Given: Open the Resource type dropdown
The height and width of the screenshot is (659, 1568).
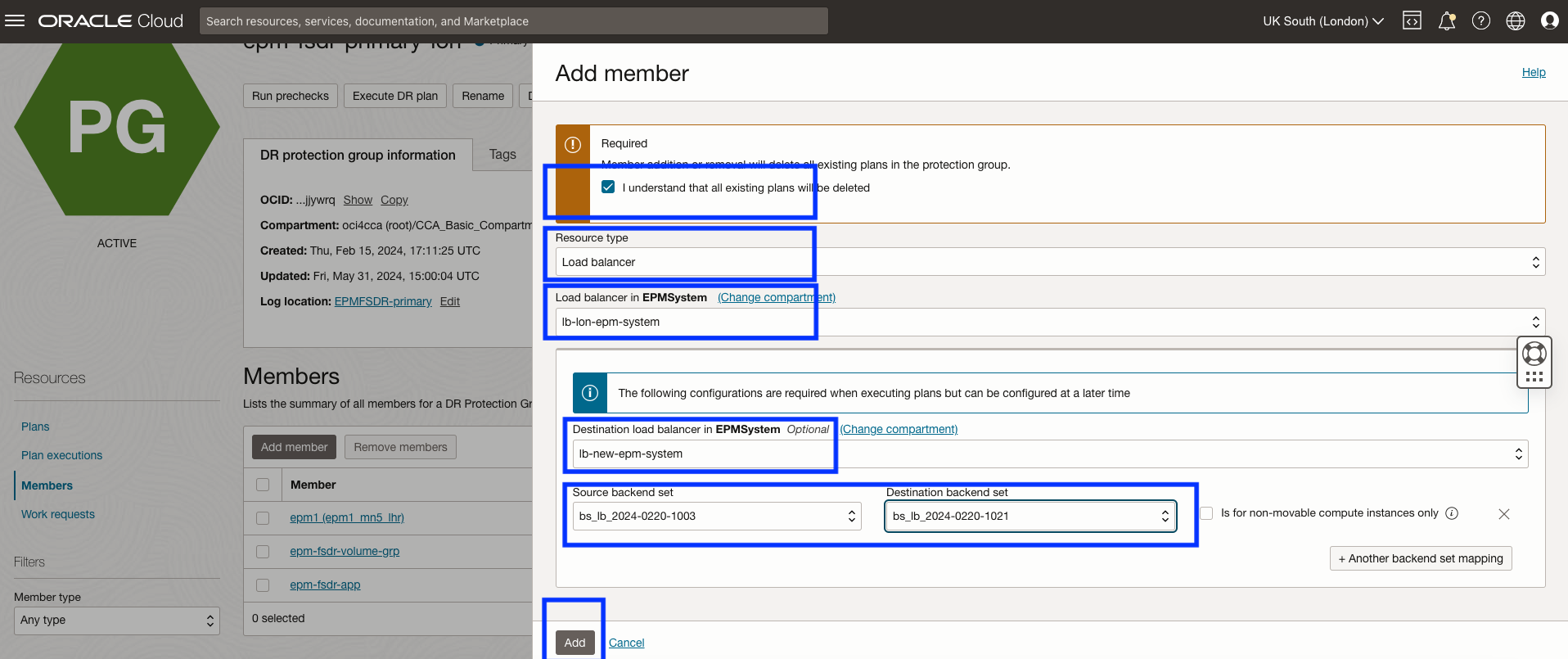Looking at the screenshot, I should coord(1050,262).
